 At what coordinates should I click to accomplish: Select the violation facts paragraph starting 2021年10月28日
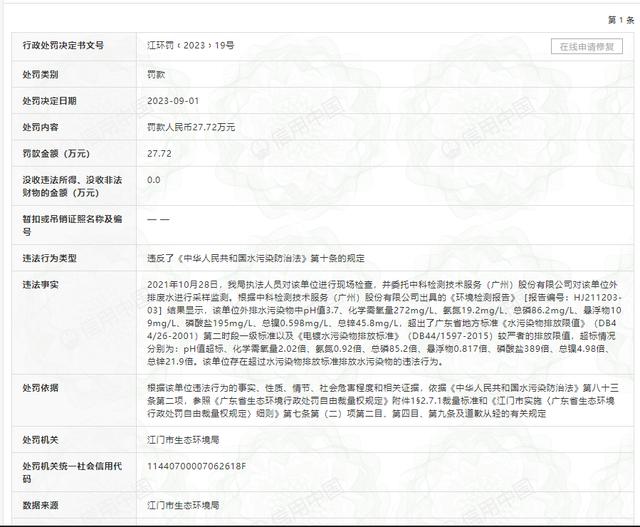(x=384, y=323)
